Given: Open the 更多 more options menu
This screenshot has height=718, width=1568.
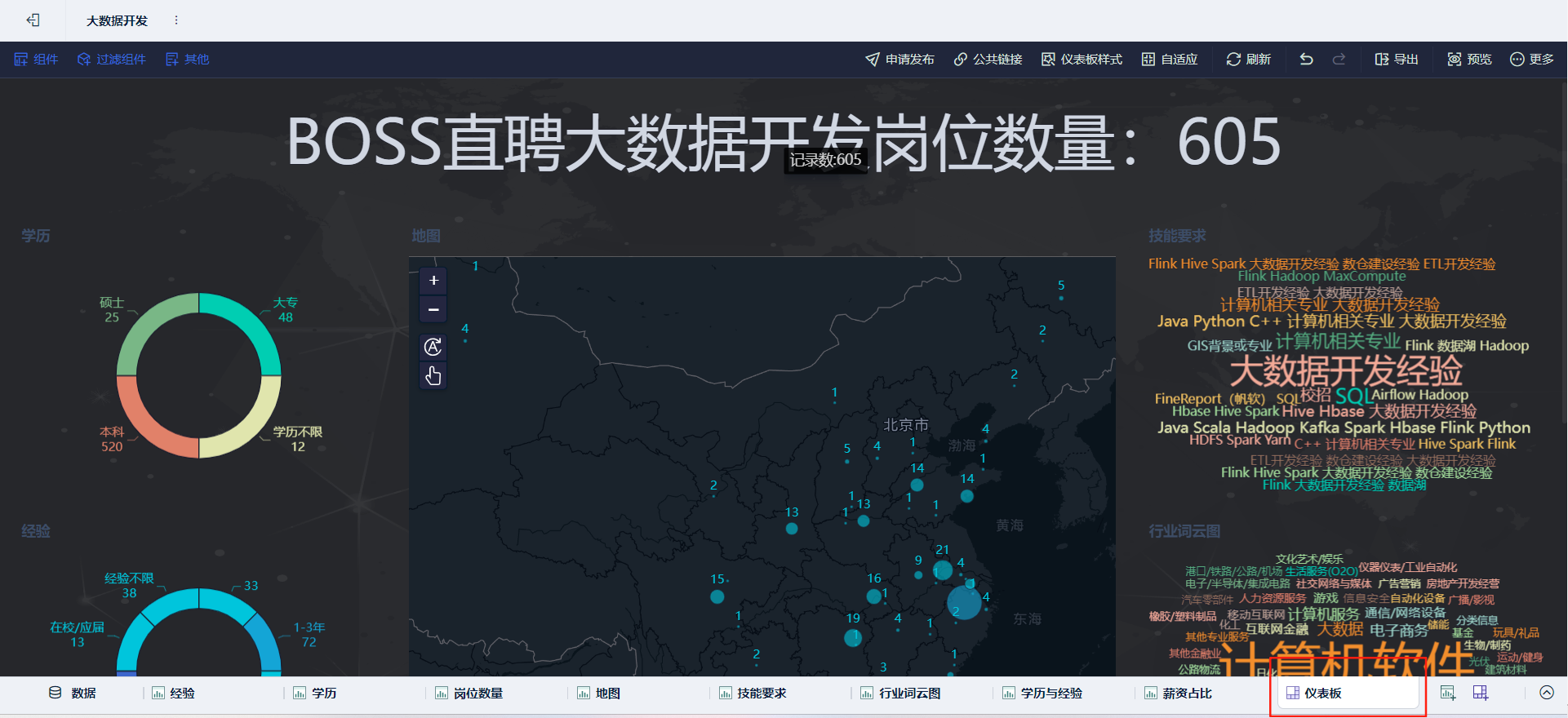Looking at the screenshot, I should [x=1532, y=60].
